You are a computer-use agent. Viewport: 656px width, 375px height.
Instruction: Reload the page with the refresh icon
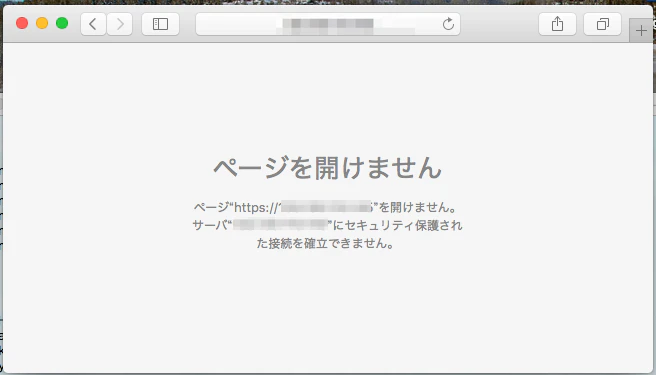448,24
